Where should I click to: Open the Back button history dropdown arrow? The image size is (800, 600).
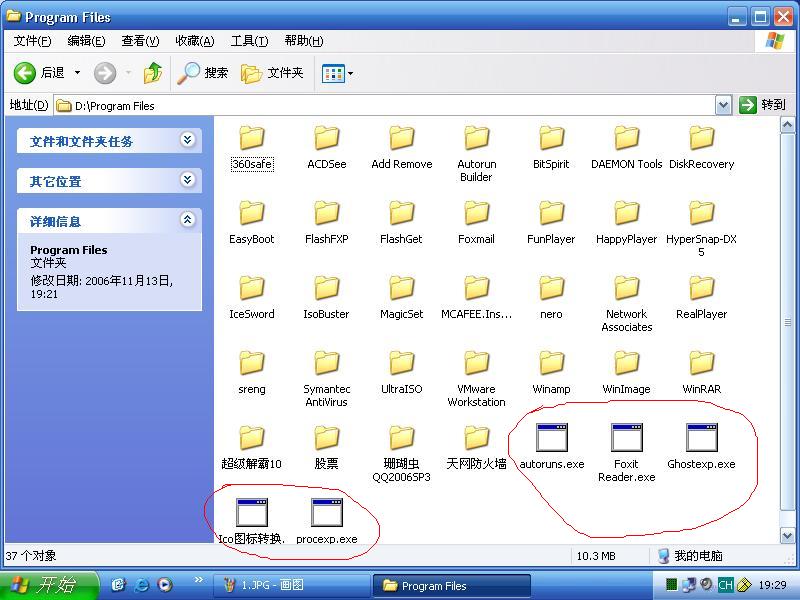[x=77, y=73]
